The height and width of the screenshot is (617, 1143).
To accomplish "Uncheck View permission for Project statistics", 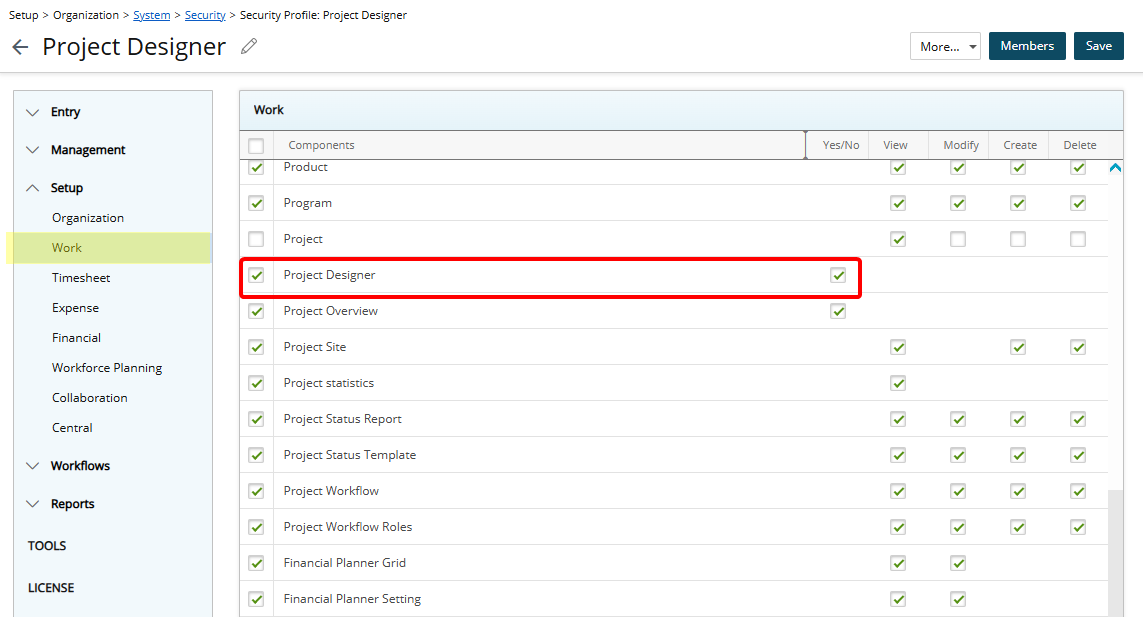I will [897, 382].
